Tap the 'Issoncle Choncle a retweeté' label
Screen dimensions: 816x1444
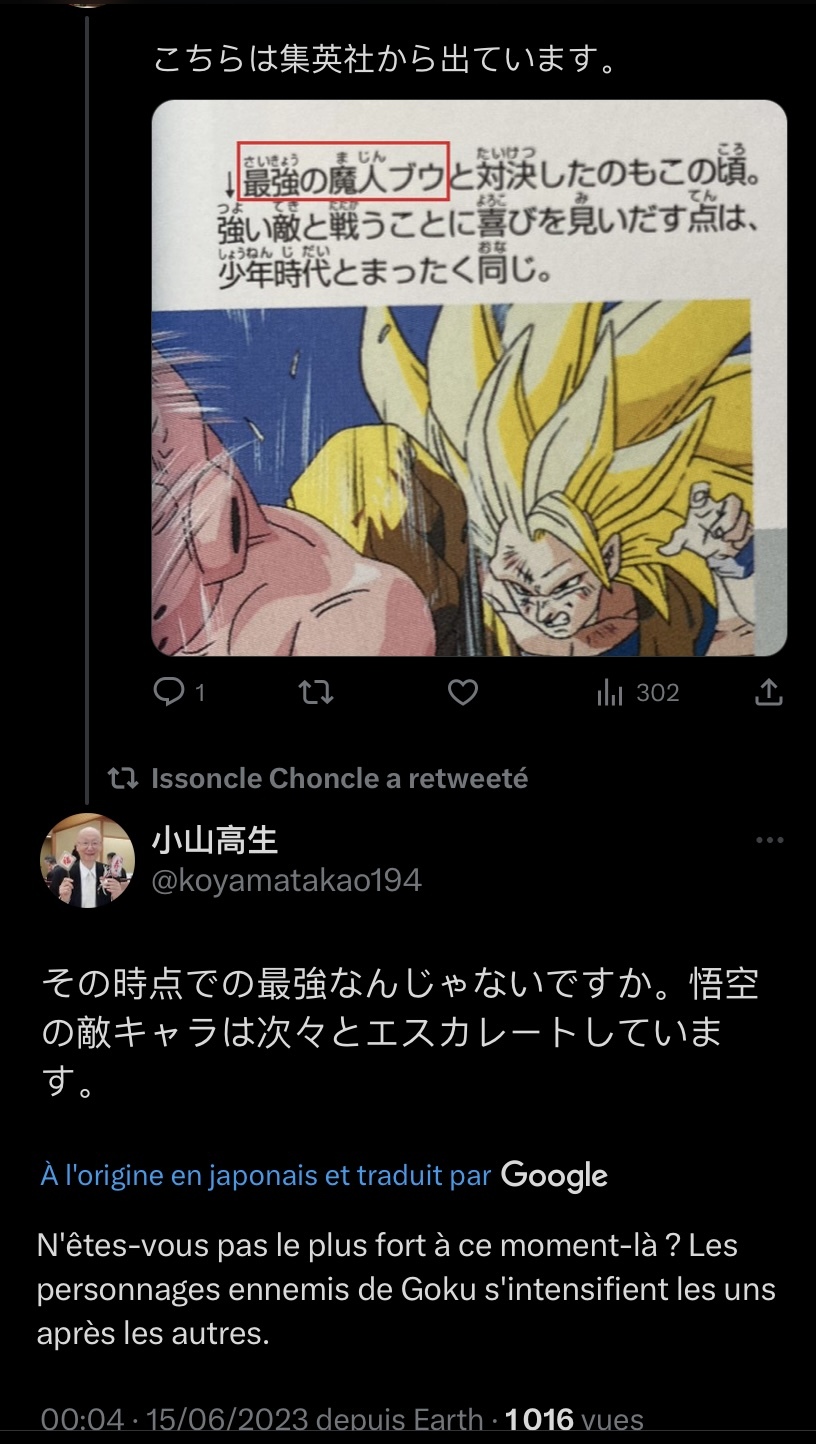coord(339,778)
